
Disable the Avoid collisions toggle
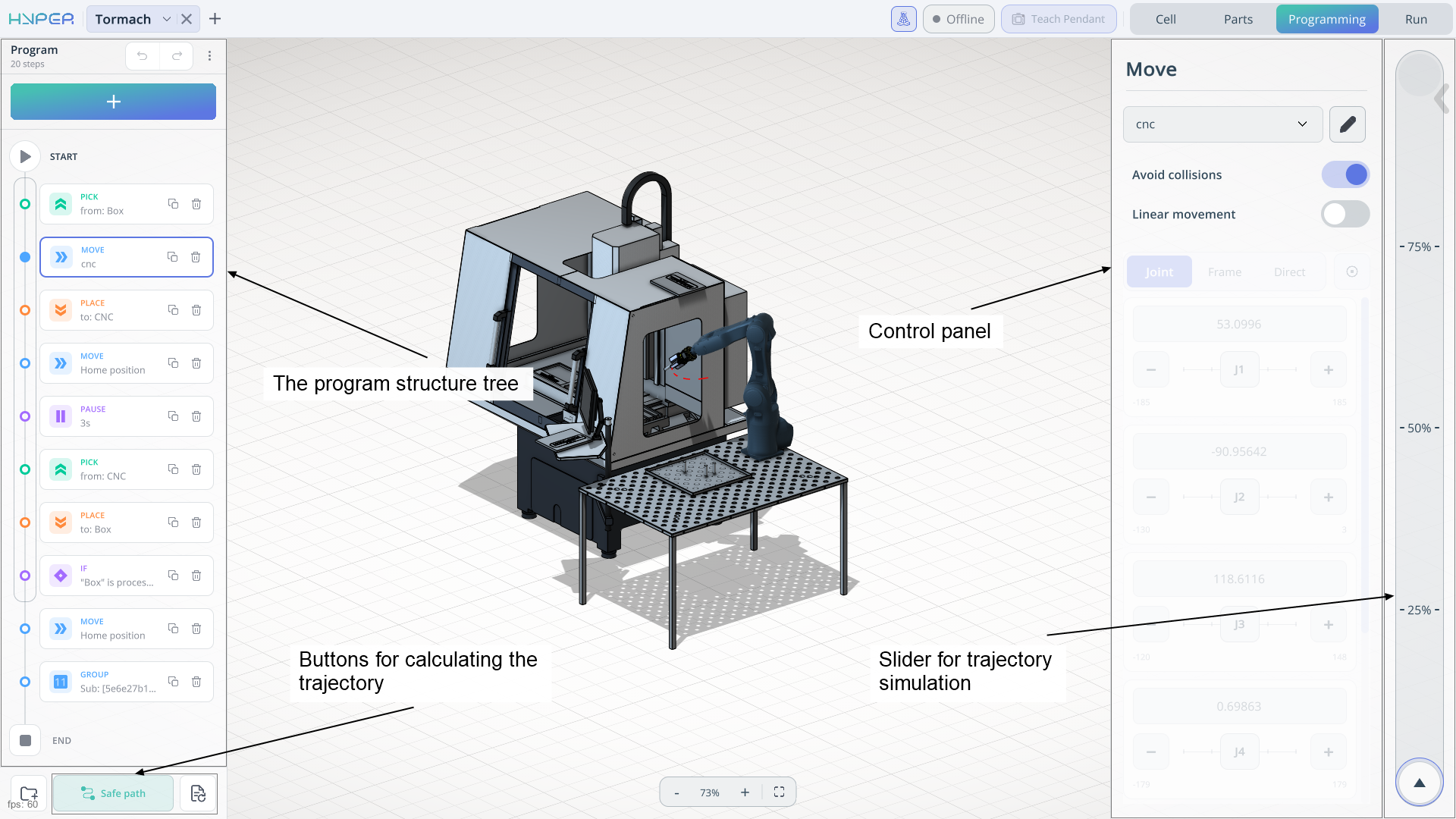point(1345,175)
